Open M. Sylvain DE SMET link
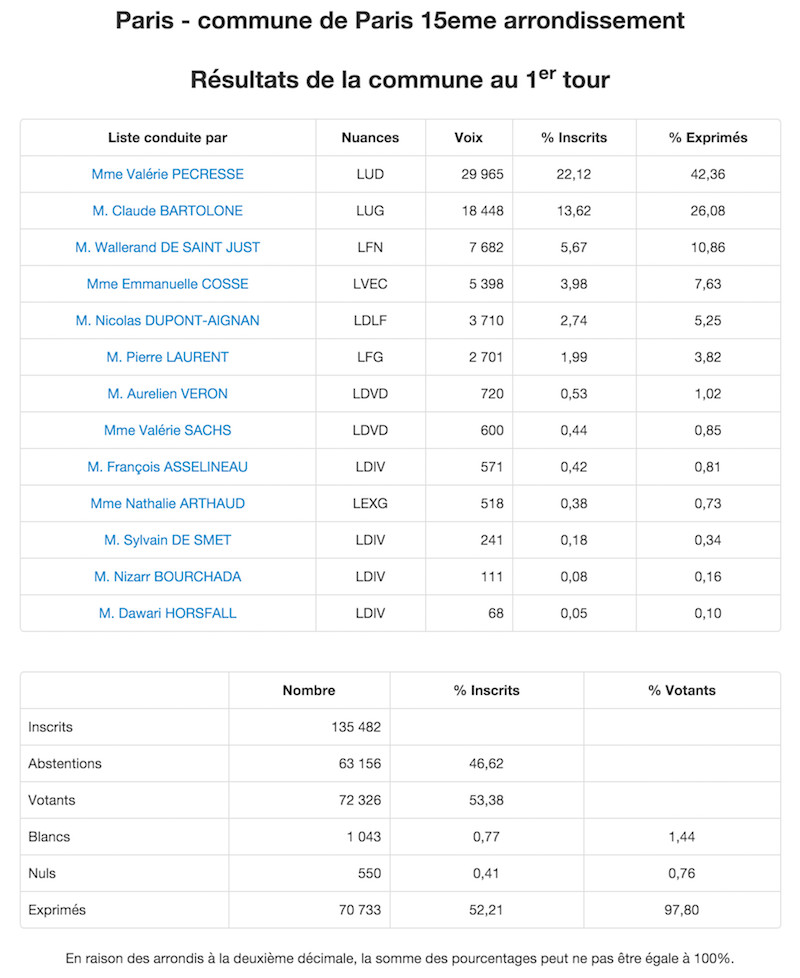800x978 pixels. (x=168, y=540)
